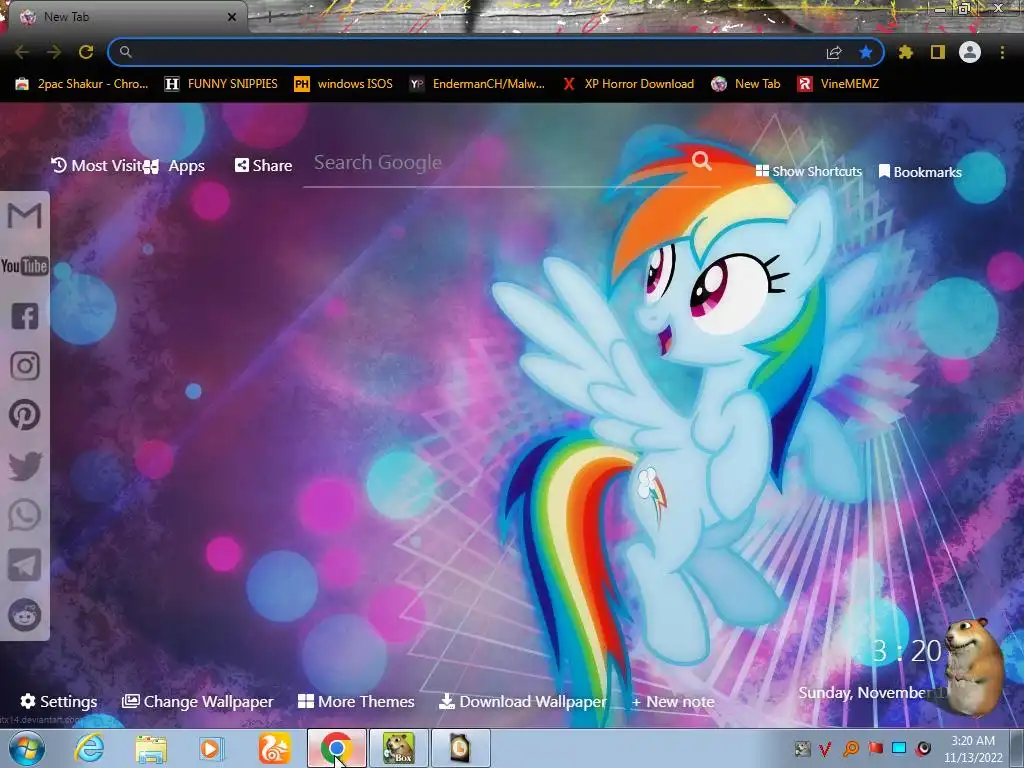Viewport: 1024px width, 768px height.
Task: Open XP Horror Download bookmark
Action: pos(628,84)
